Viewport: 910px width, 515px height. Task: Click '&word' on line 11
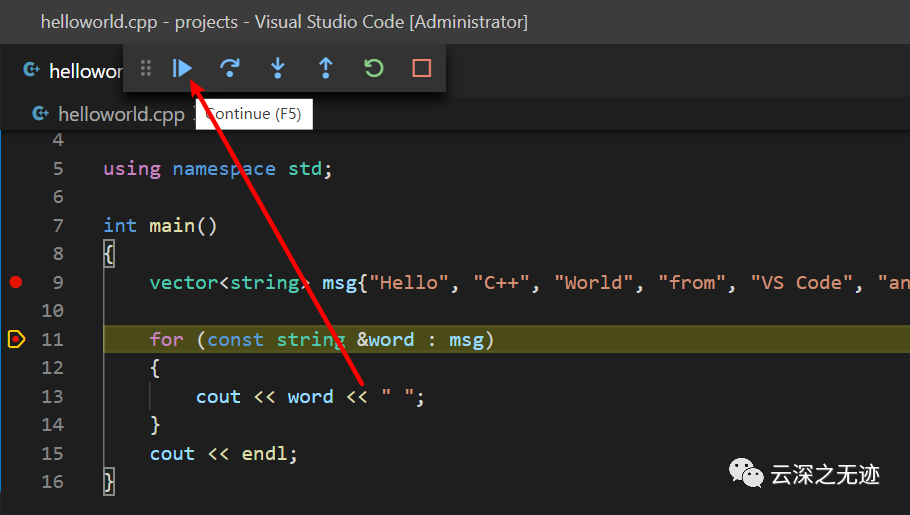[385, 339]
